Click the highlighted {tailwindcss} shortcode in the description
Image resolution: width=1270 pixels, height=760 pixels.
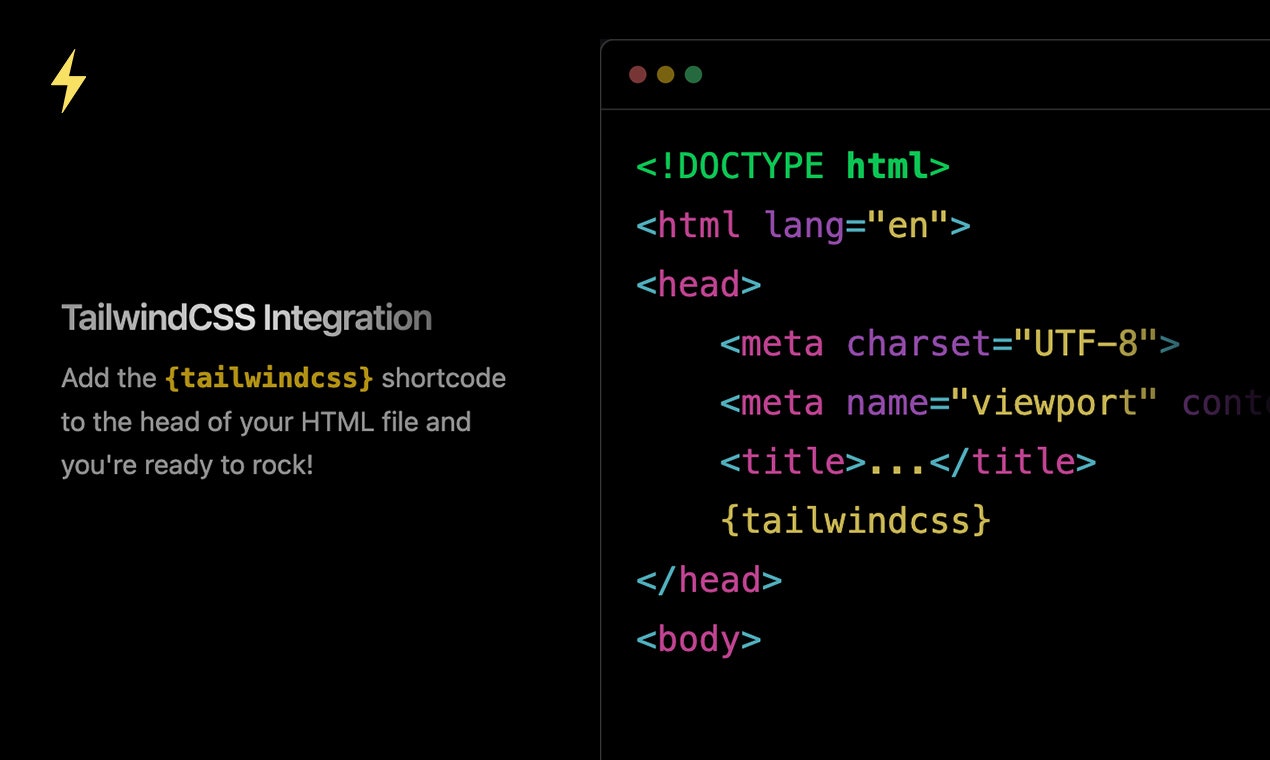tap(270, 379)
